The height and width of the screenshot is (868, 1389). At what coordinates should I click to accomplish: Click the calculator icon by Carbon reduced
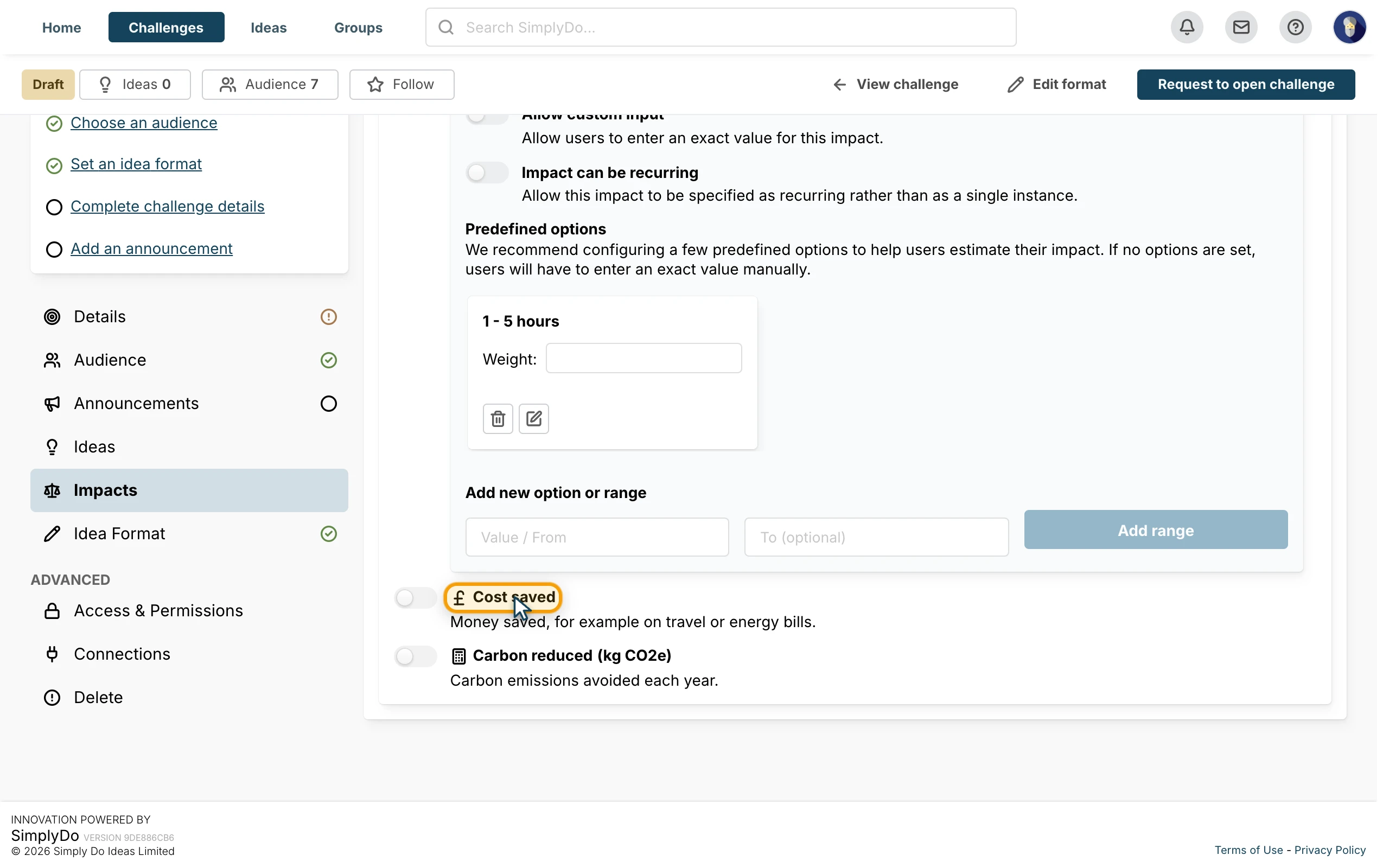458,655
